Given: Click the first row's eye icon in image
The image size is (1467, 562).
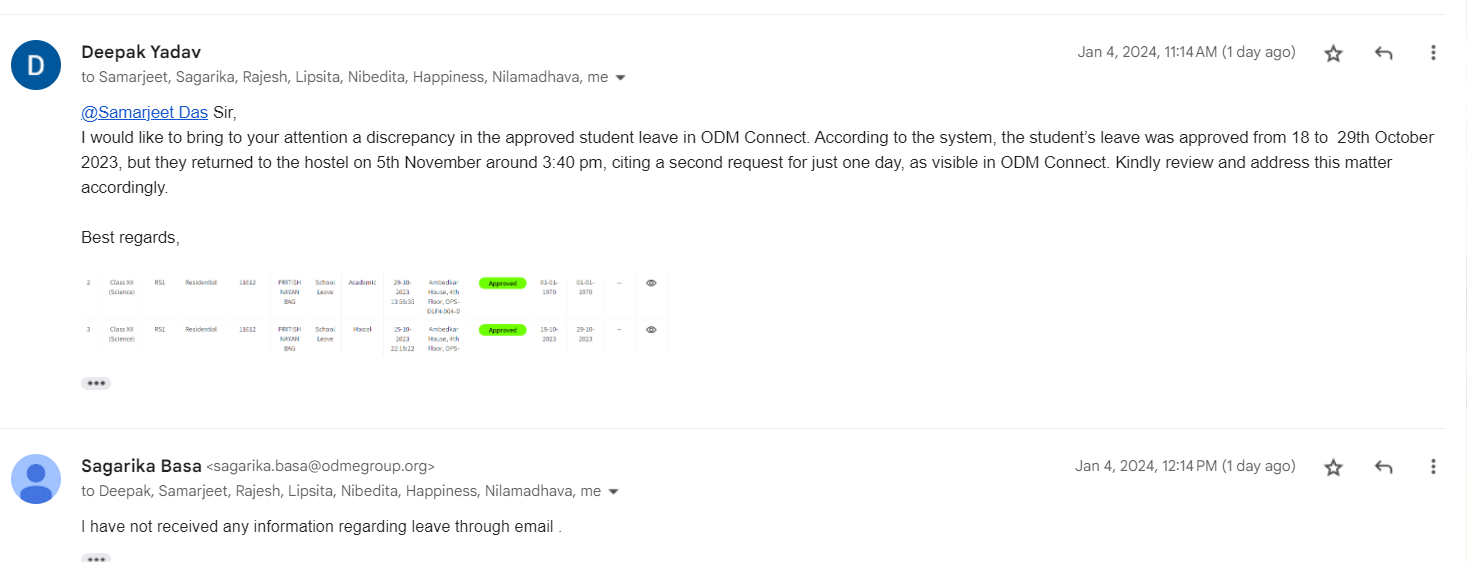Looking at the screenshot, I should 651,283.
